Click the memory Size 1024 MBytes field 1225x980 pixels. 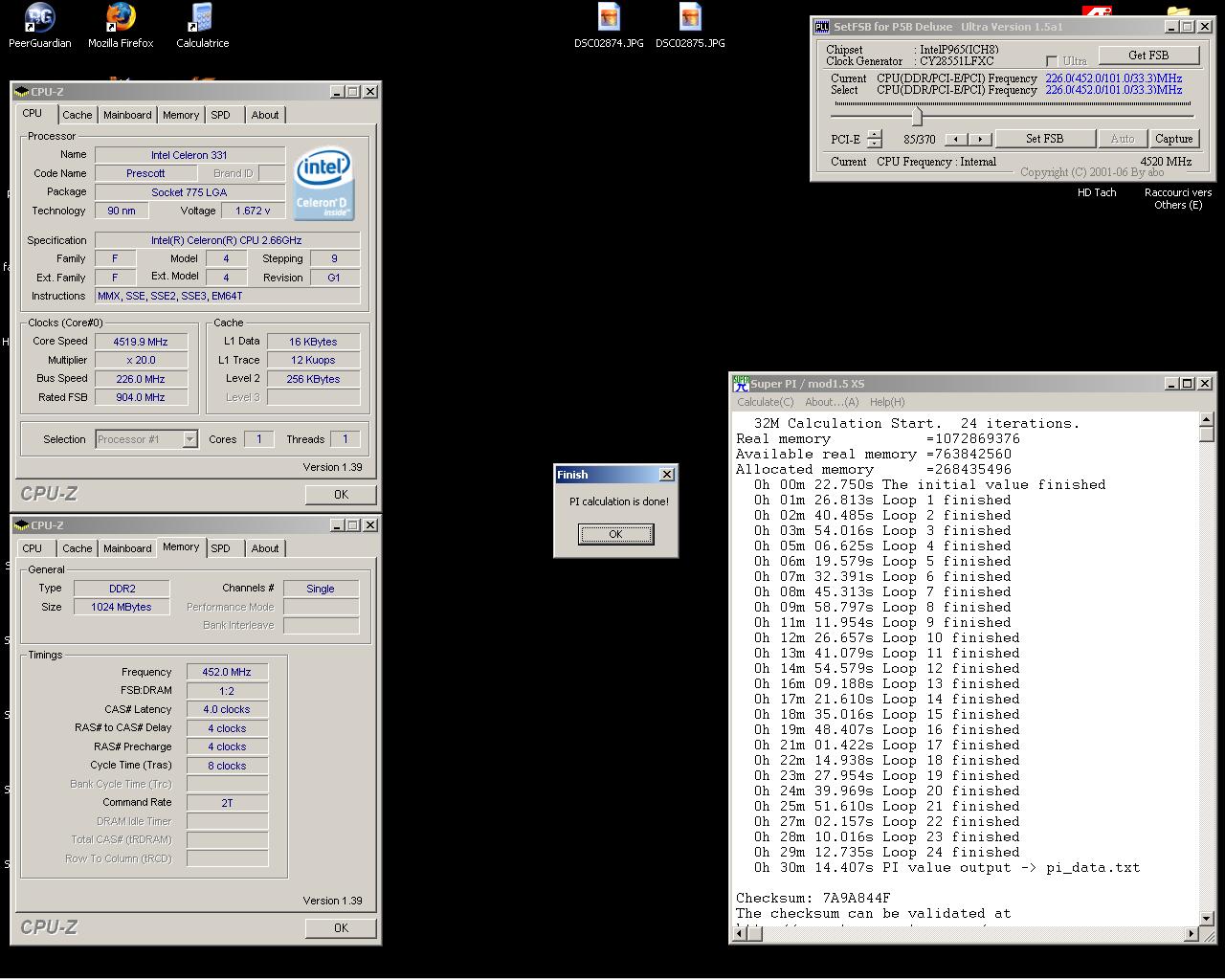coord(122,607)
